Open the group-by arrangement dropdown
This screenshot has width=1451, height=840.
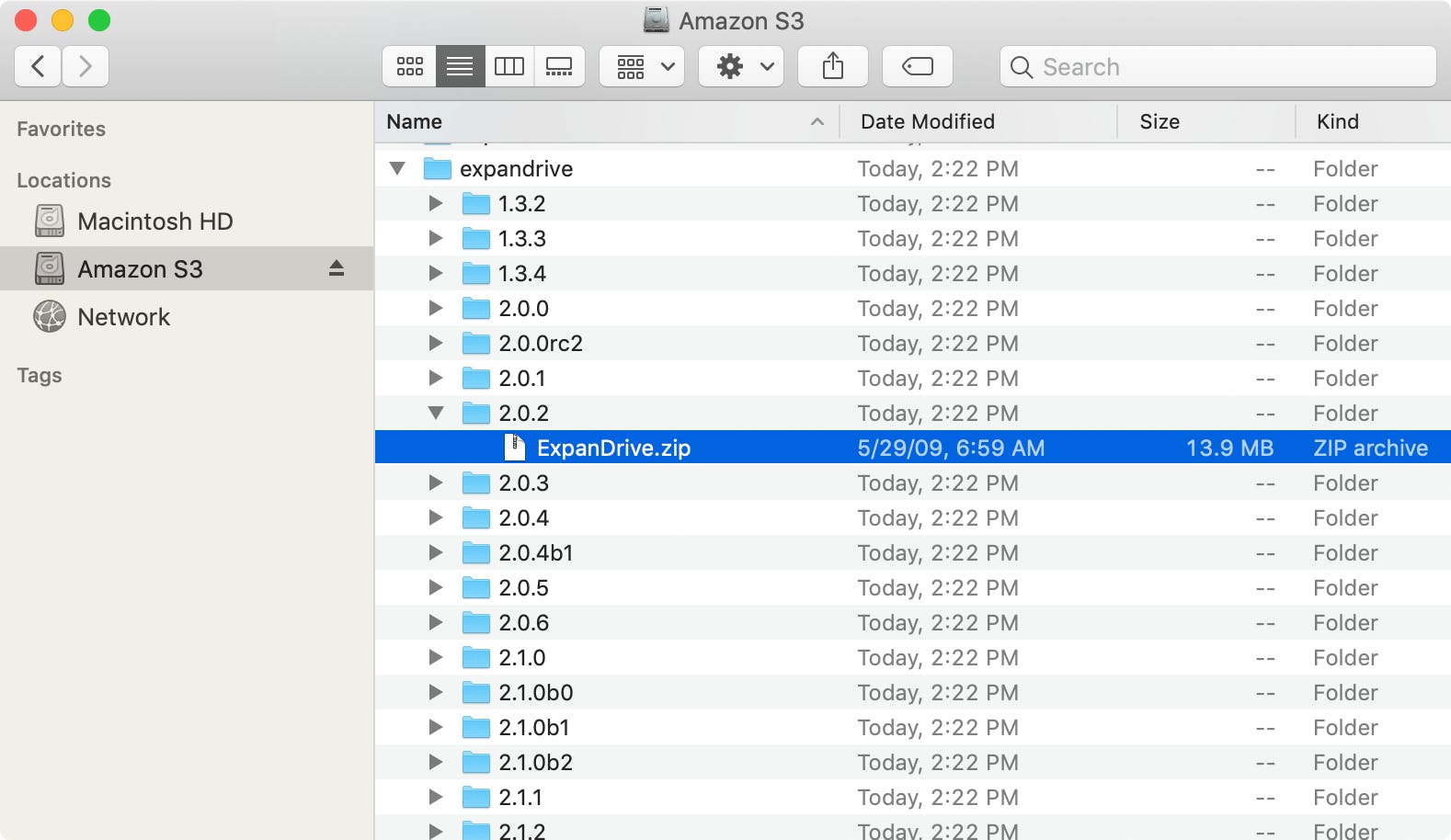[642, 66]
